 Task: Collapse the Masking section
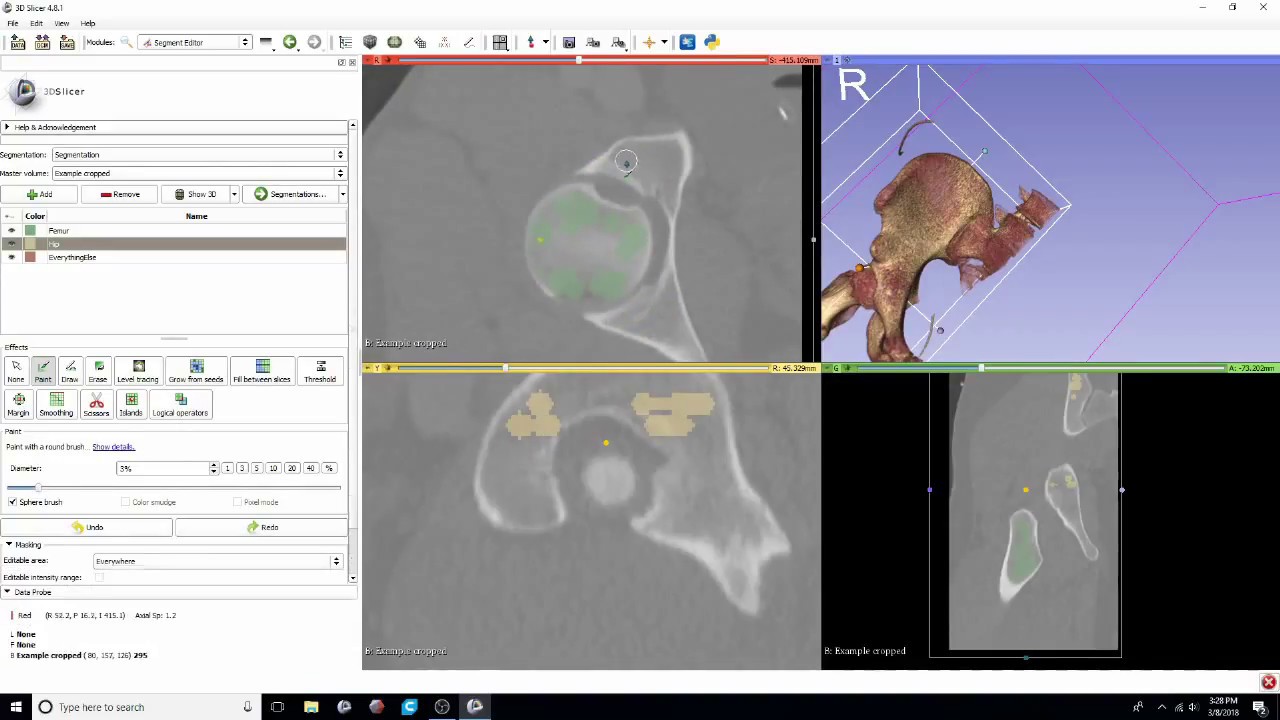24,545
